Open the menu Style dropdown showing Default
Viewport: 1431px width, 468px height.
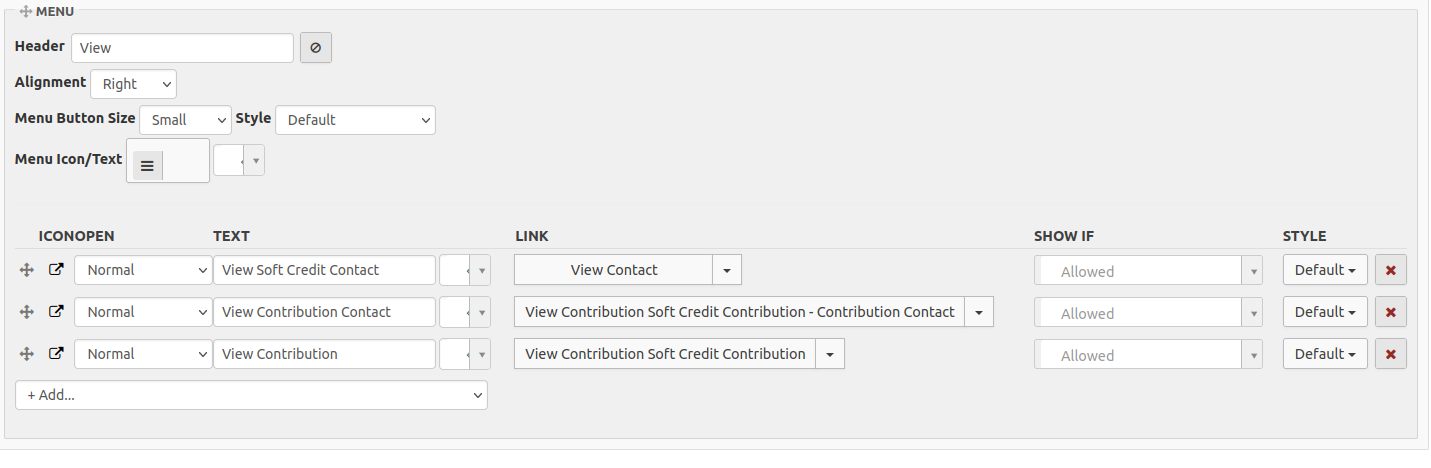pos(355,120)
